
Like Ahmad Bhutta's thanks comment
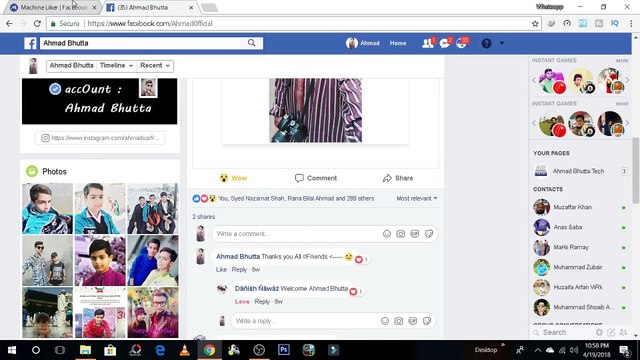pos(221,270)
